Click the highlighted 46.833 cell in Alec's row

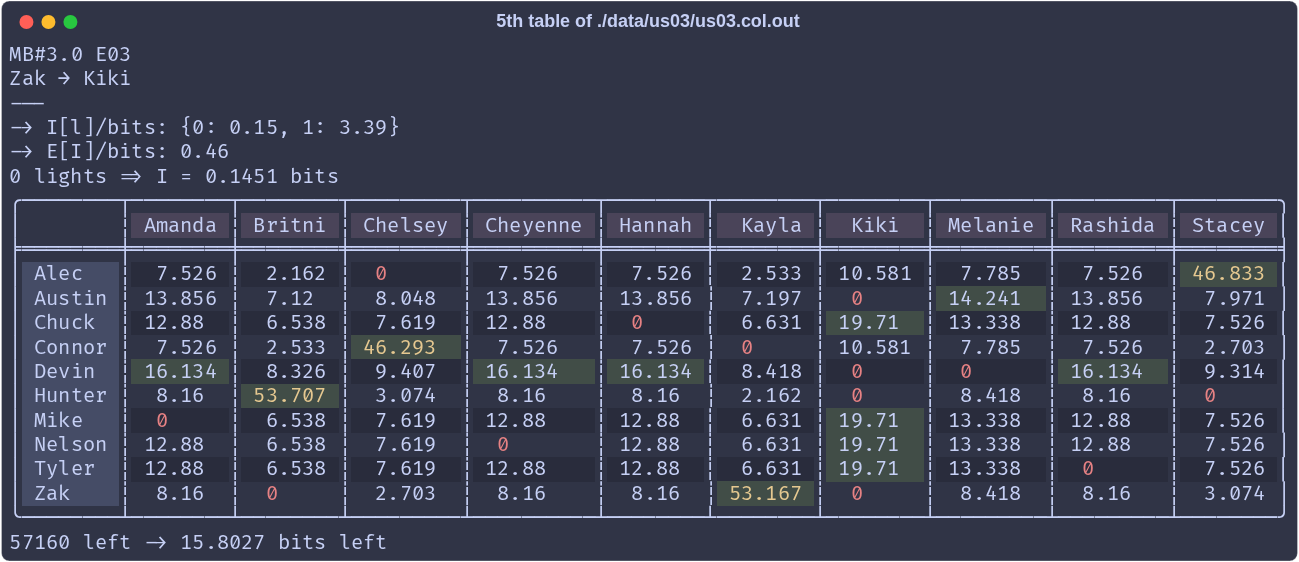coord(1230,274)
